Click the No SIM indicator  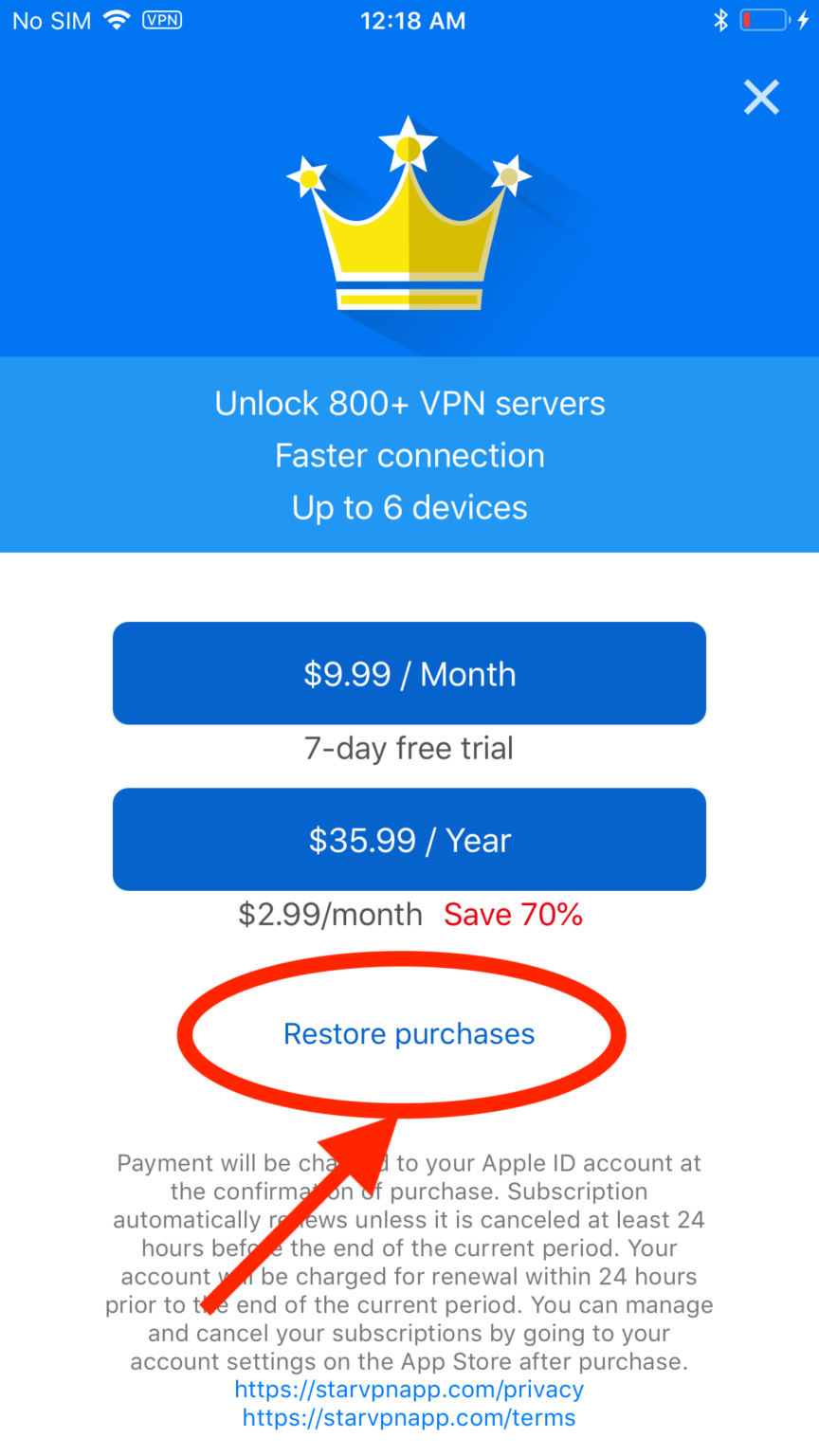tap(49, 20)
